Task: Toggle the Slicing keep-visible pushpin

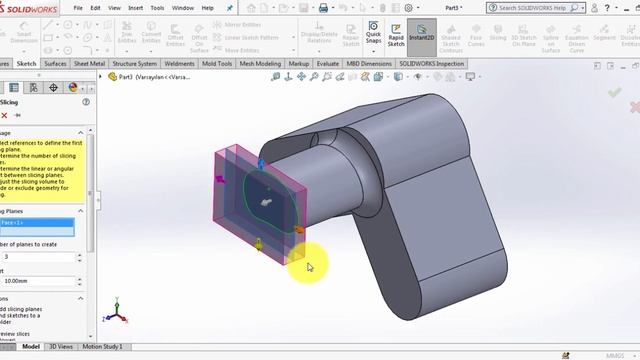Action: 17,116
